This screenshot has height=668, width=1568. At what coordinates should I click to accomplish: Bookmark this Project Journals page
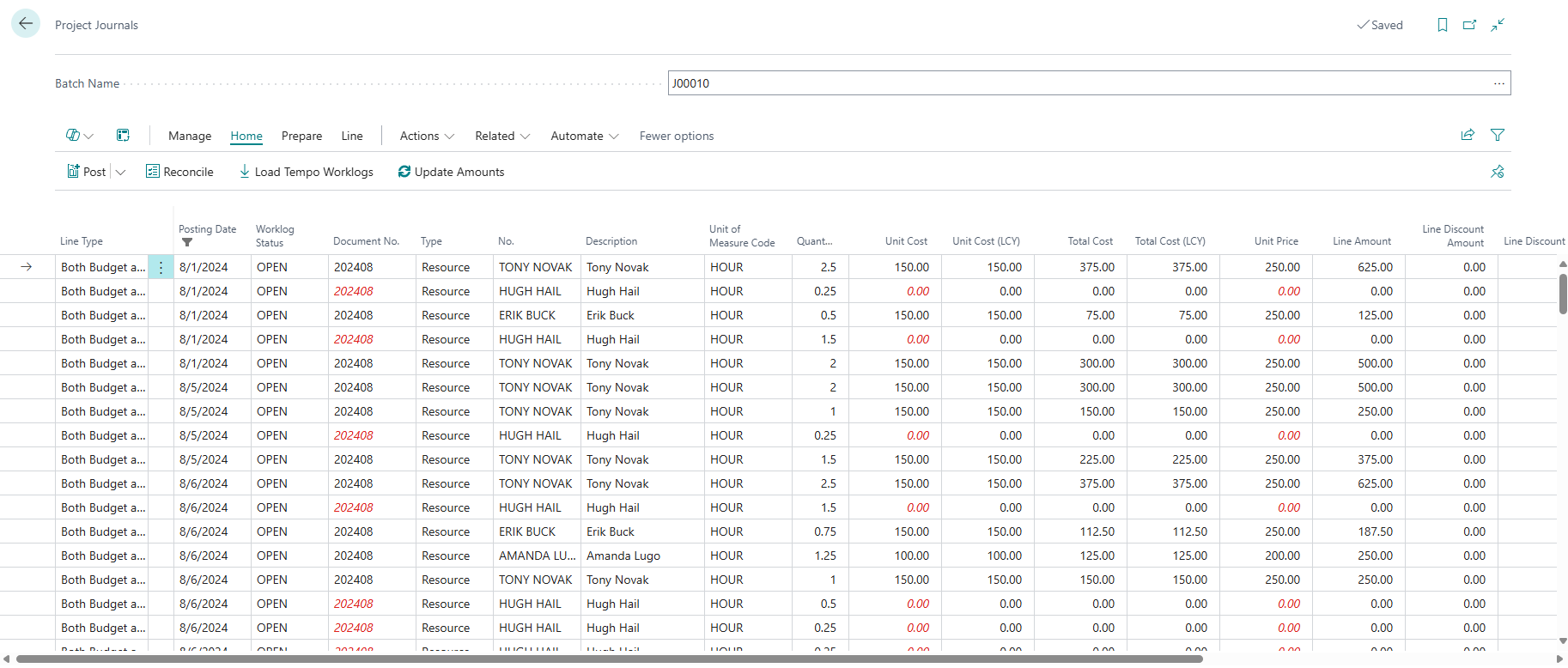pyautogui.click(x=1443, y=25)
